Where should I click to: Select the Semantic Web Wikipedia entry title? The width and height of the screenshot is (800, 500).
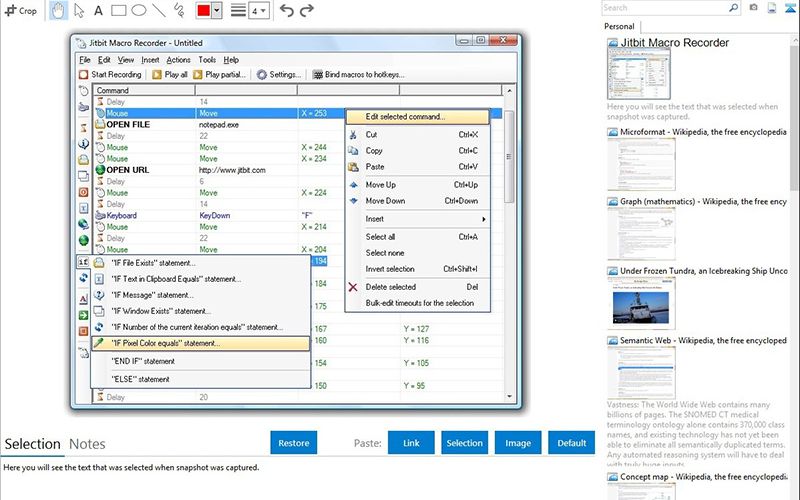(x=703, y=340)
